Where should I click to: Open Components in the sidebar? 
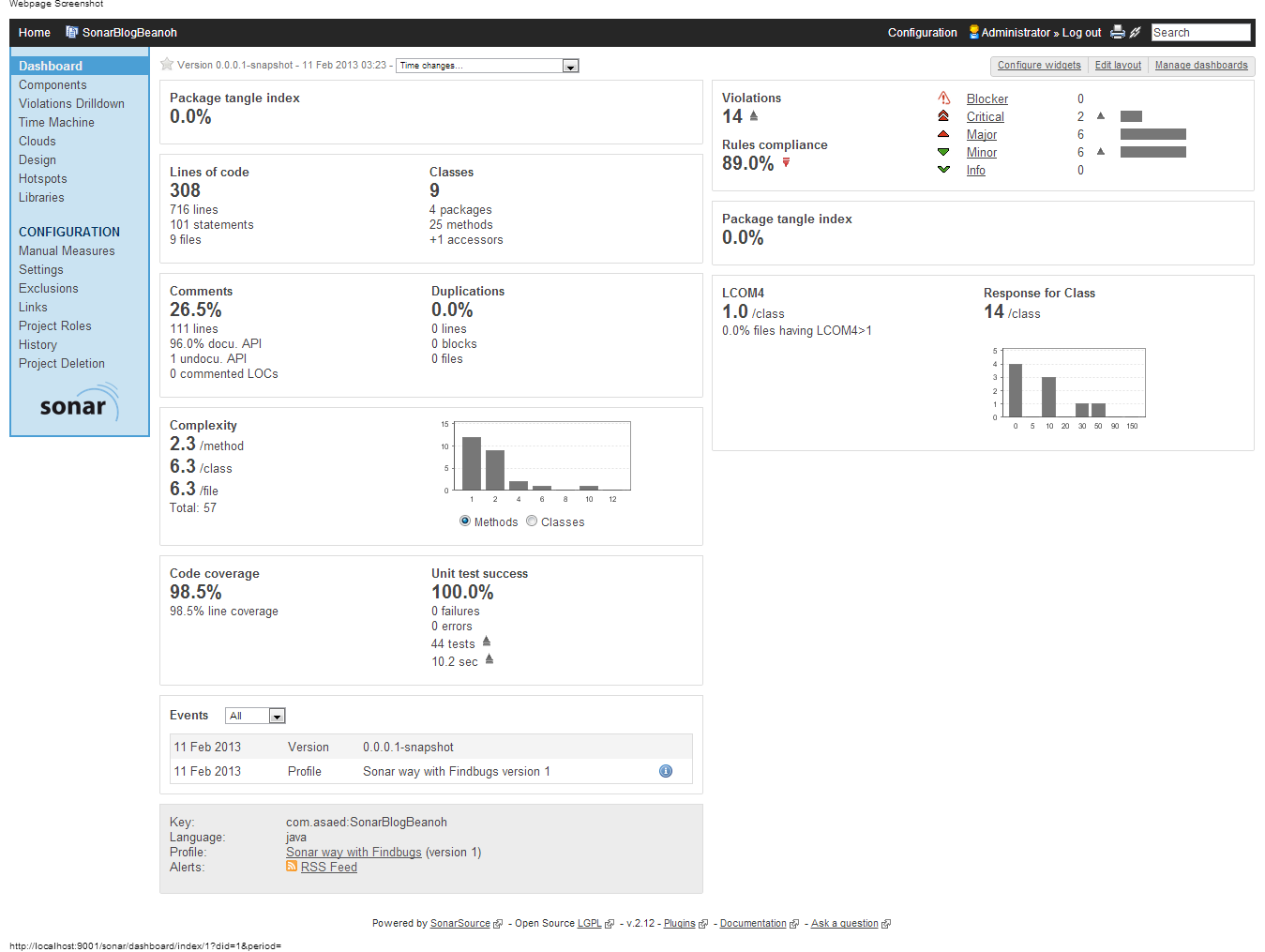(x=53, y=84)
